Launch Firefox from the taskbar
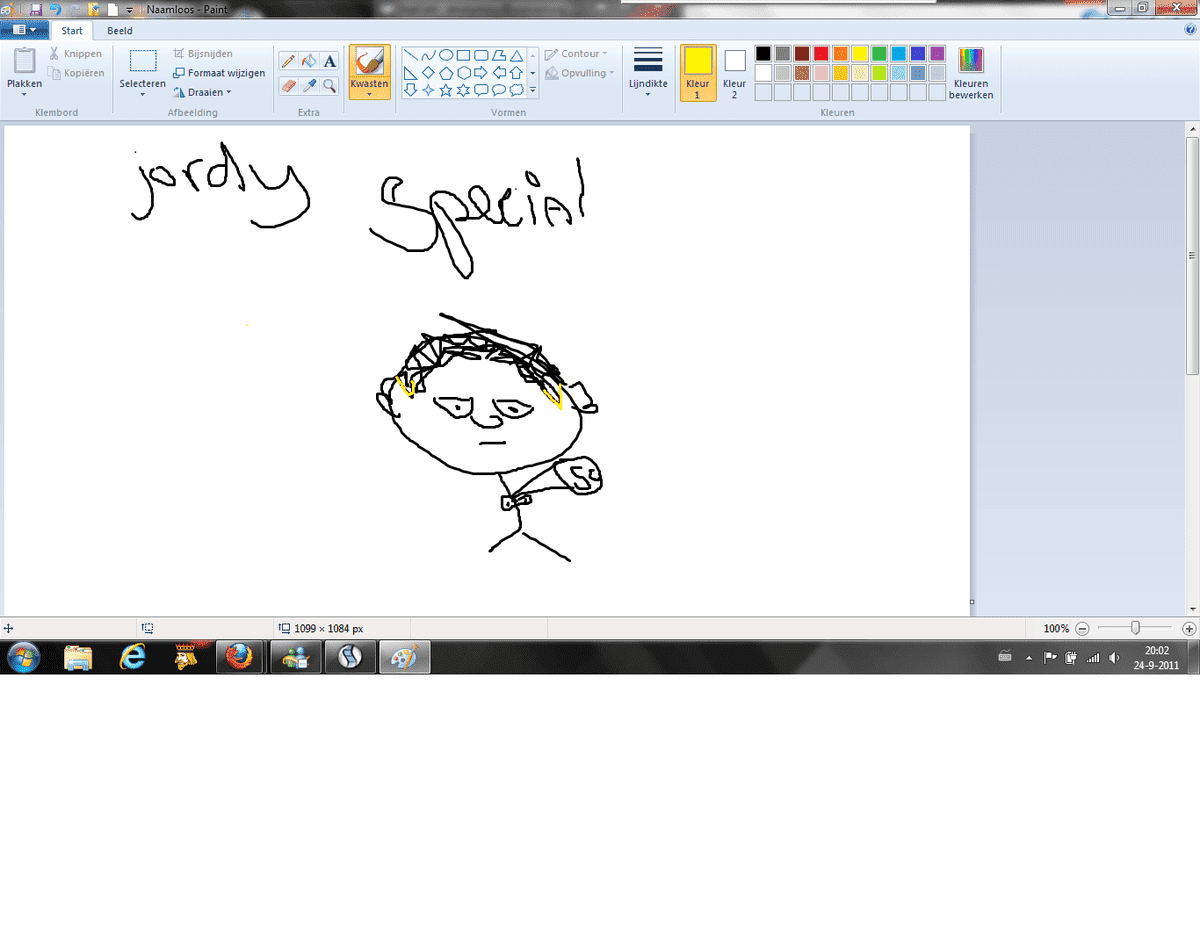Viewport: 1200px width, 952px height. (x=238, y=657)
